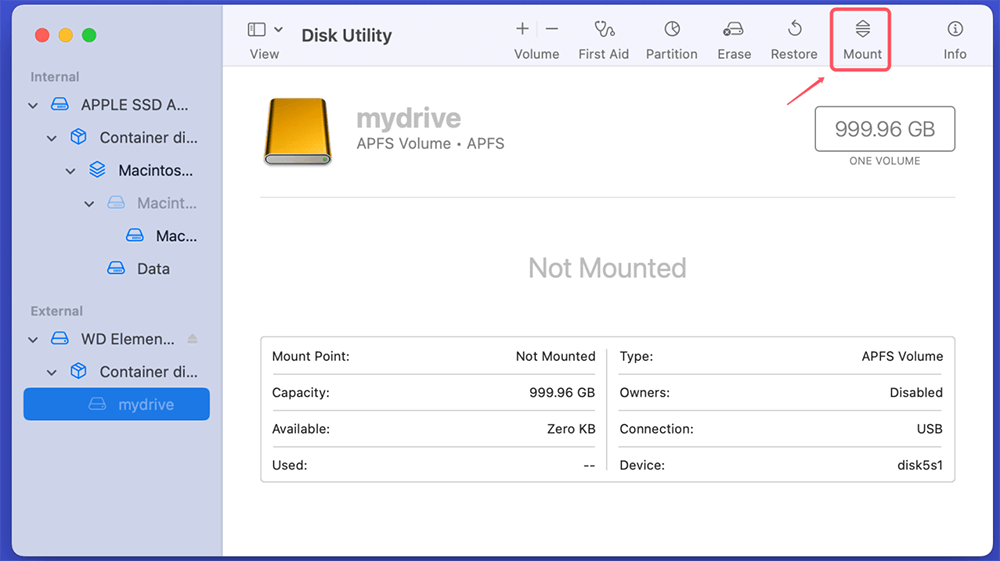
Task: Click the Erase toolbar icon
Action: [734, 30]
